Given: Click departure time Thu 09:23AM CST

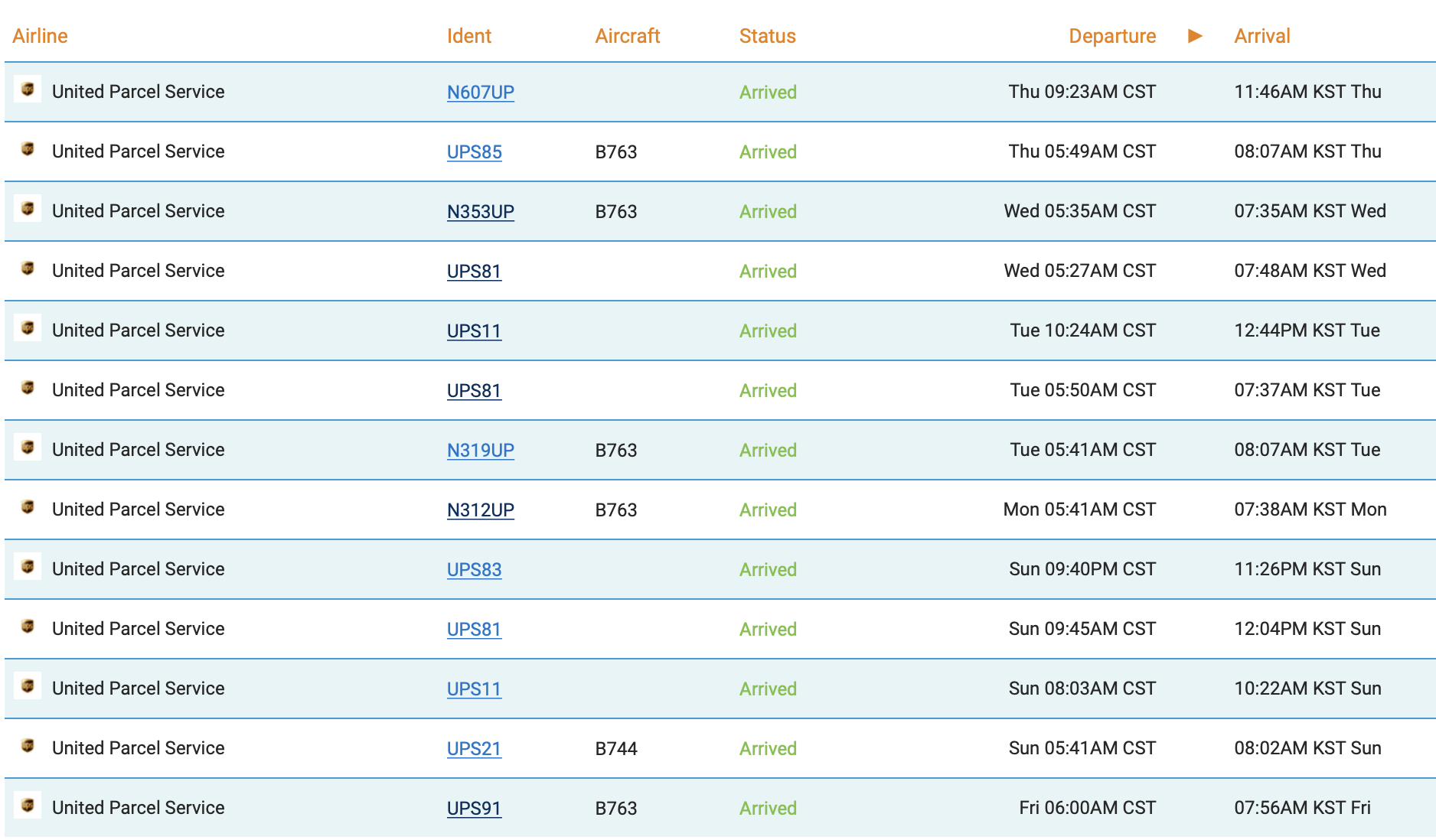Looking at the screenshot, I should point(1082,92).
